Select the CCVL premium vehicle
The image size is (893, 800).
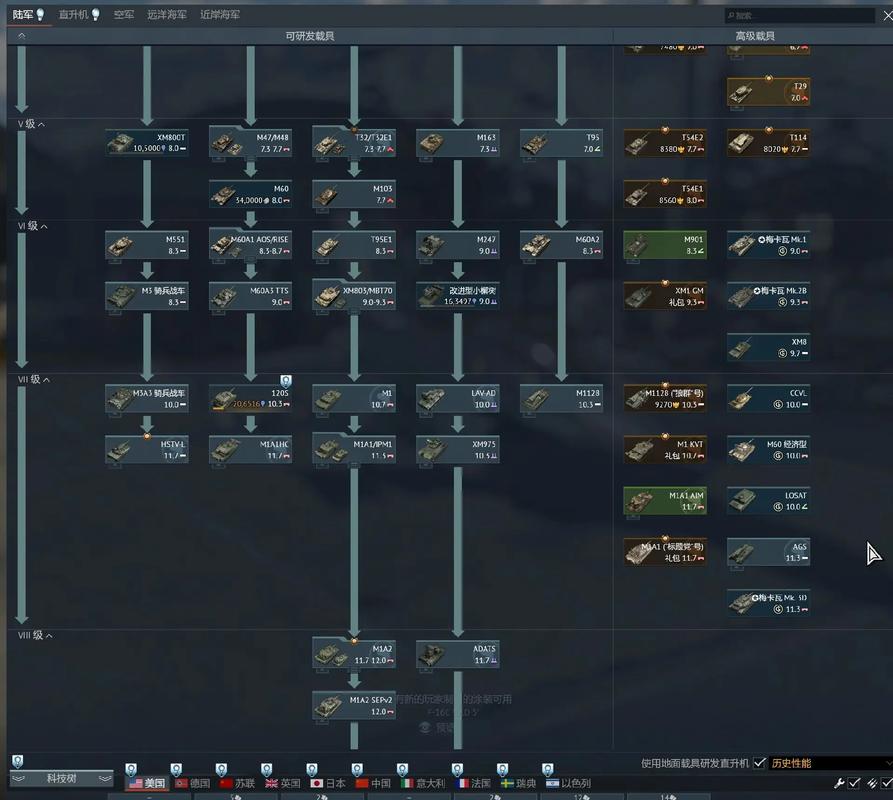pos(769,398)
